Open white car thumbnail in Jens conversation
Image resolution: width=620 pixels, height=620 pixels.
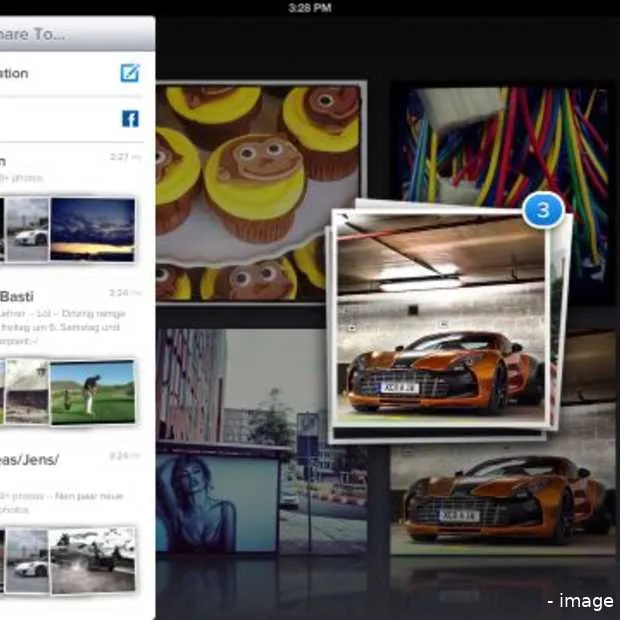coord(27,561)
